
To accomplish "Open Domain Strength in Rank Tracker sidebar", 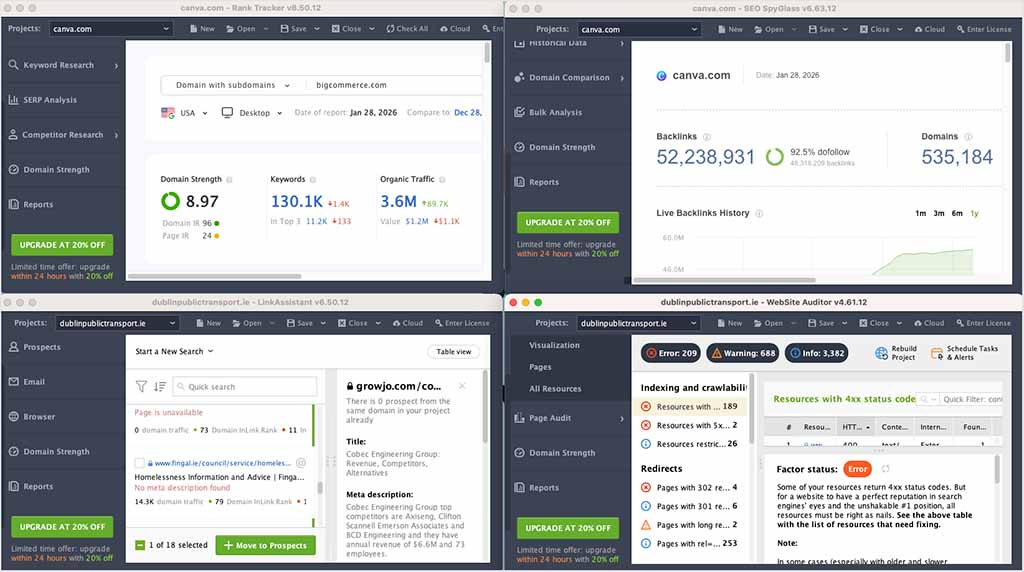I will click(50, 170).
